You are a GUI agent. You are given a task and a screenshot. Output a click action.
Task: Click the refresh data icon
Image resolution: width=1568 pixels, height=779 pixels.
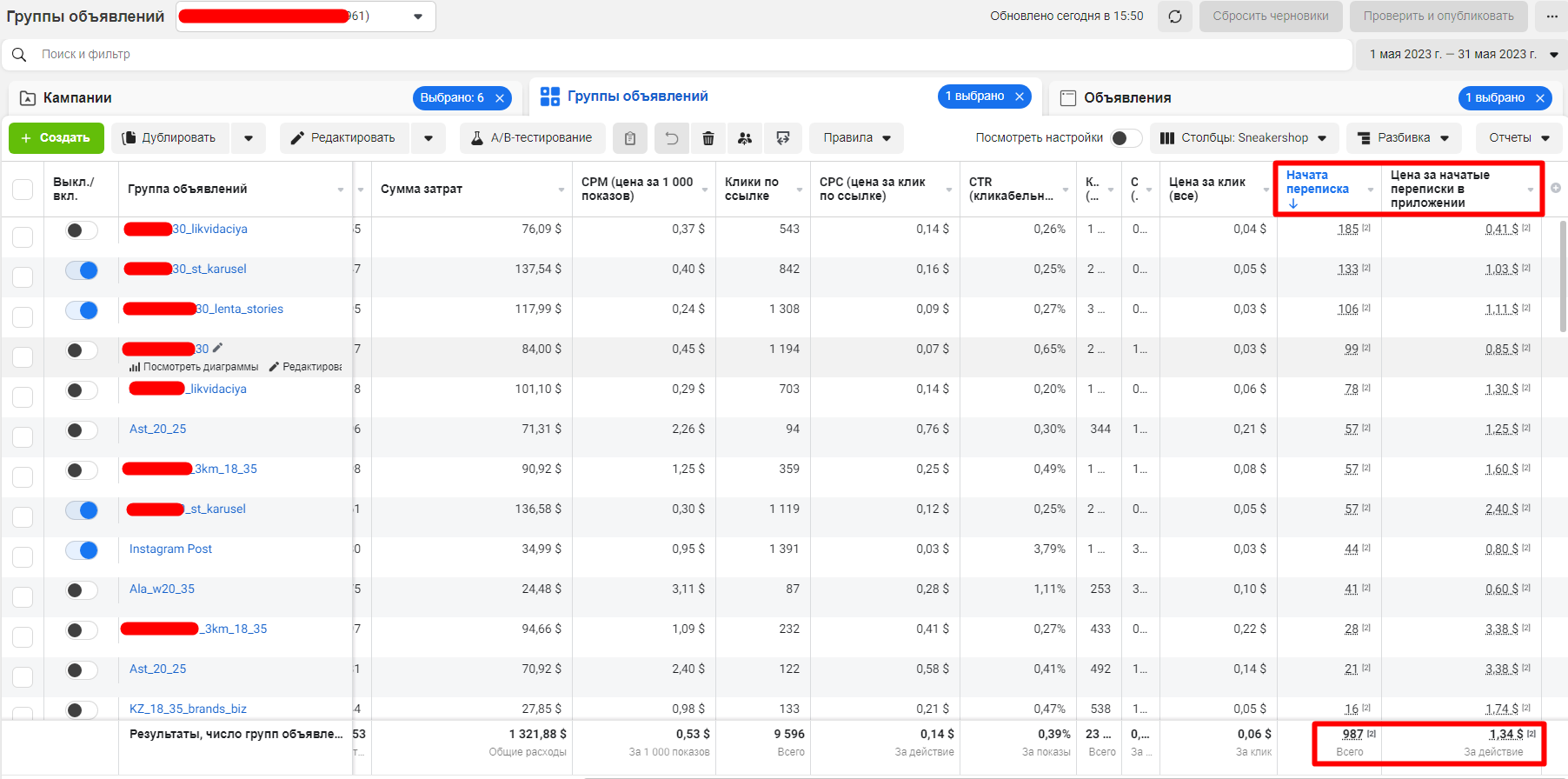pos(1174,17)
